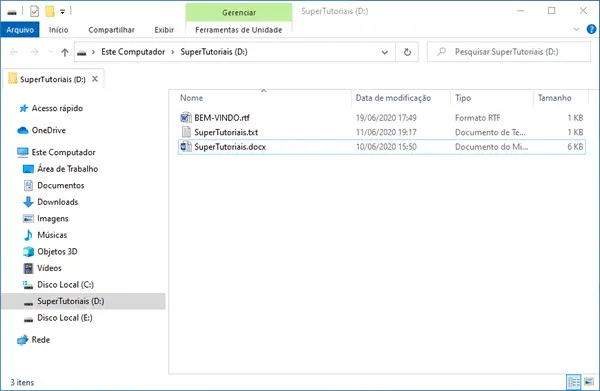Click the Pesquisar SuperTutoriais (D:) search box
The image size is (600, 391).
pos(509,52)
